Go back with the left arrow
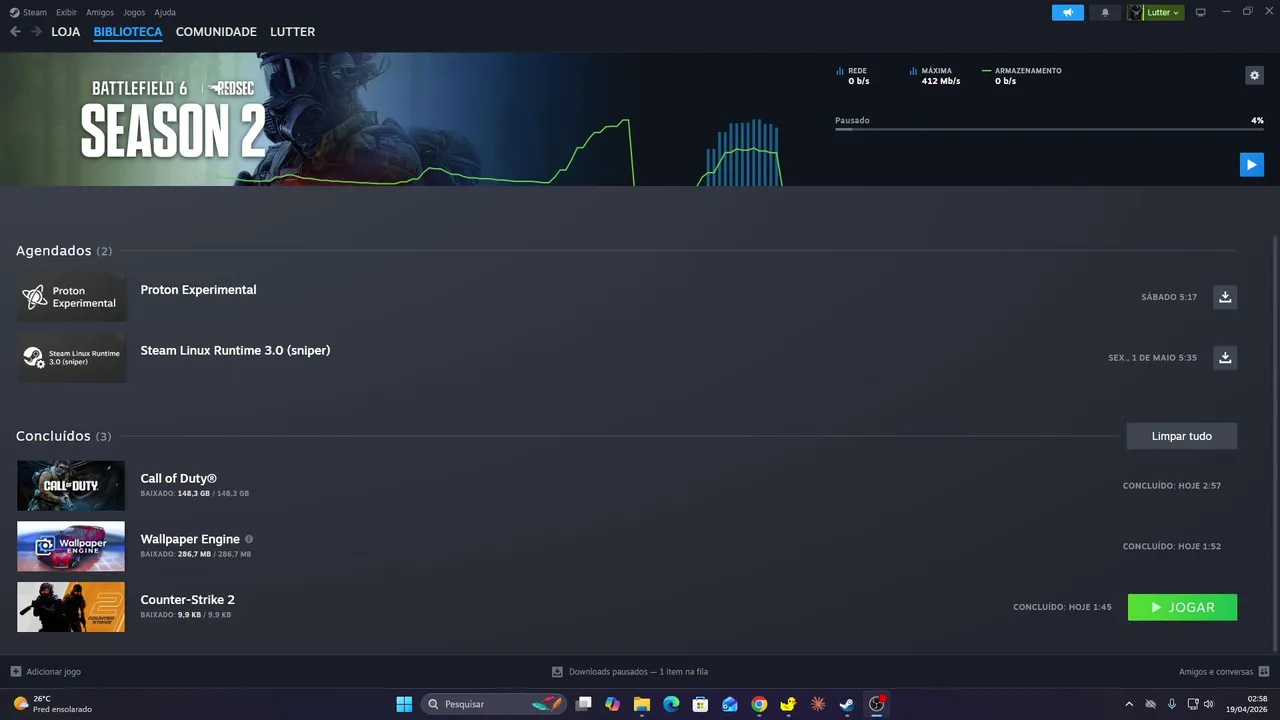Screen dimensions: 1280x720 [15, 32]
